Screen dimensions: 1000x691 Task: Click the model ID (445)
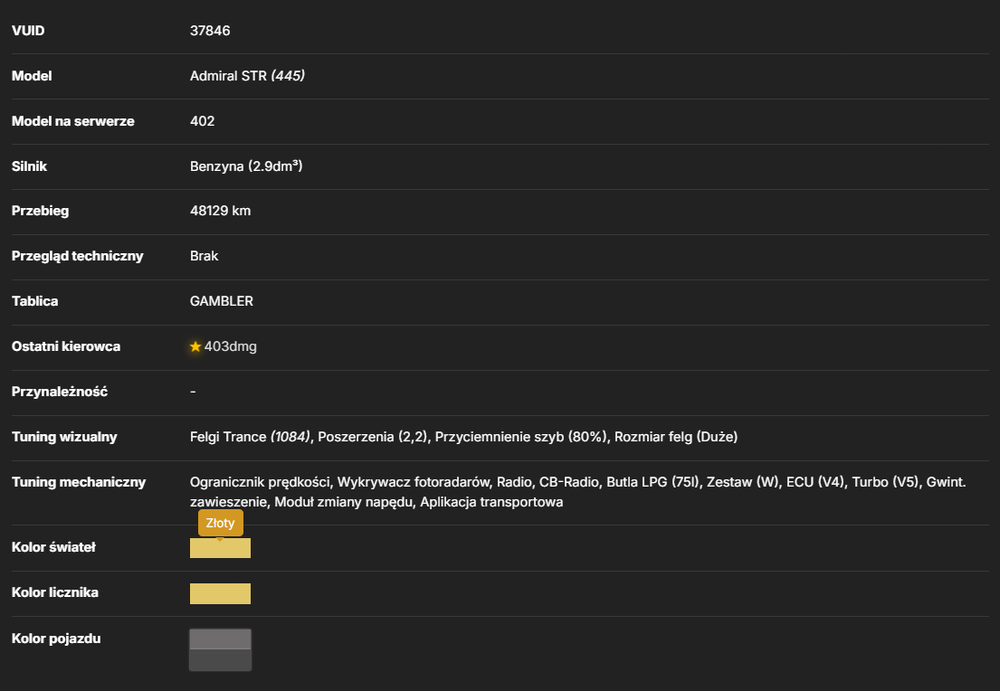(288, 76)
